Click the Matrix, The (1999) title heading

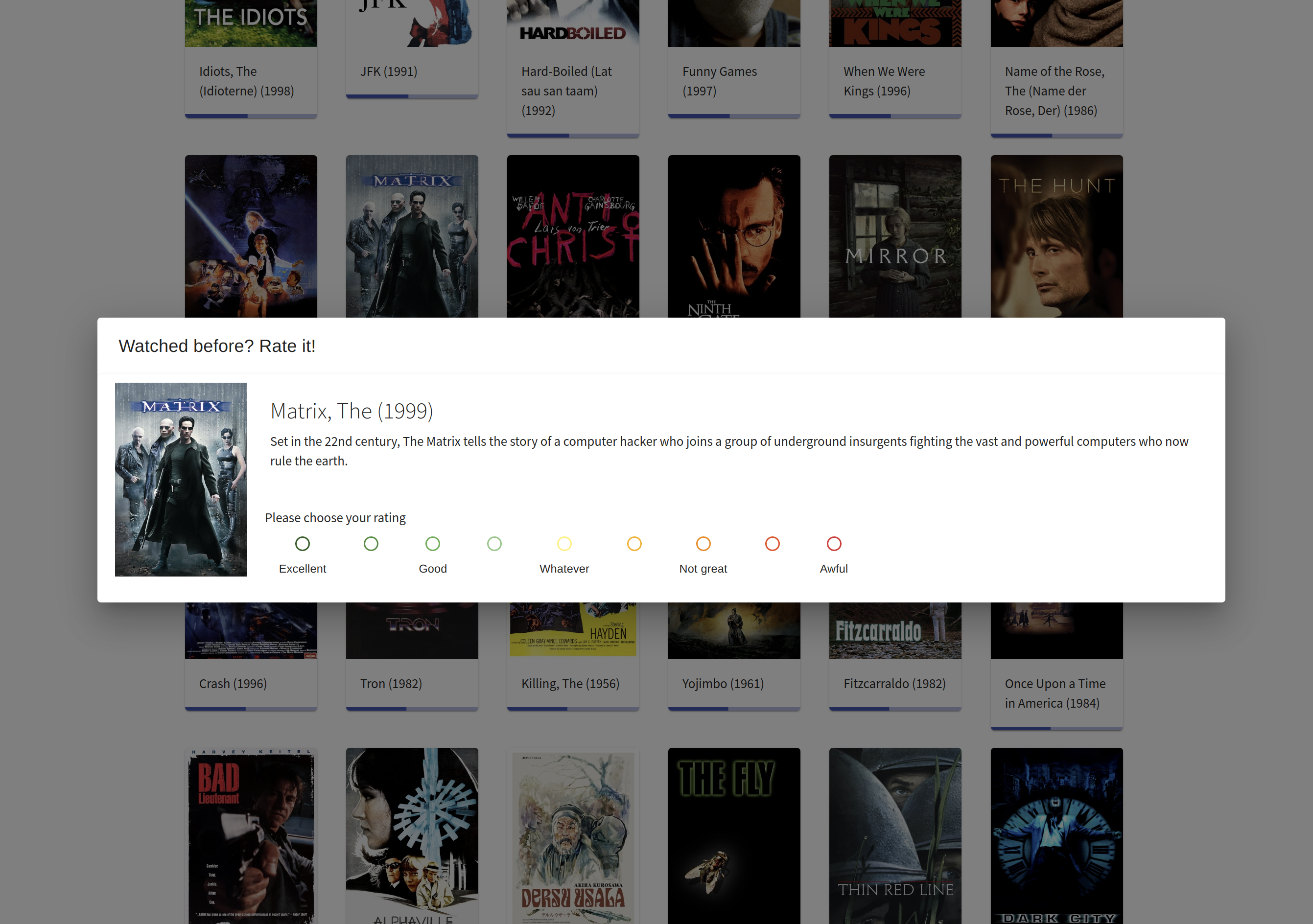(x=352, y=411)
